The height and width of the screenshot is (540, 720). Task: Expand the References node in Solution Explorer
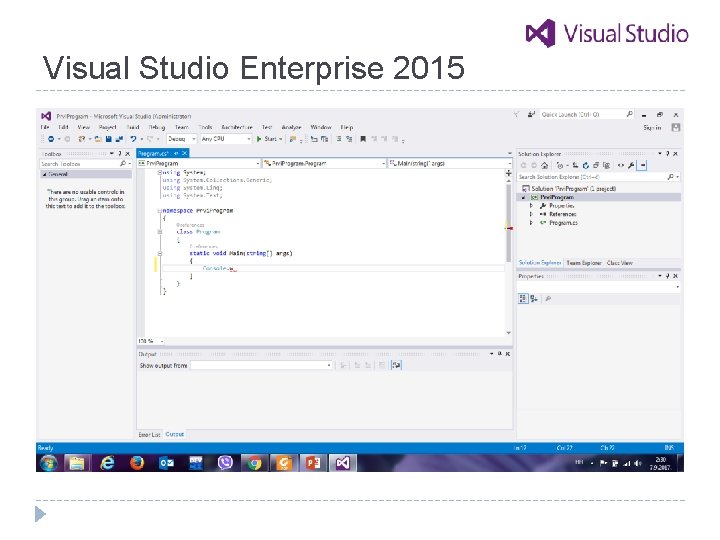(531, 214)
